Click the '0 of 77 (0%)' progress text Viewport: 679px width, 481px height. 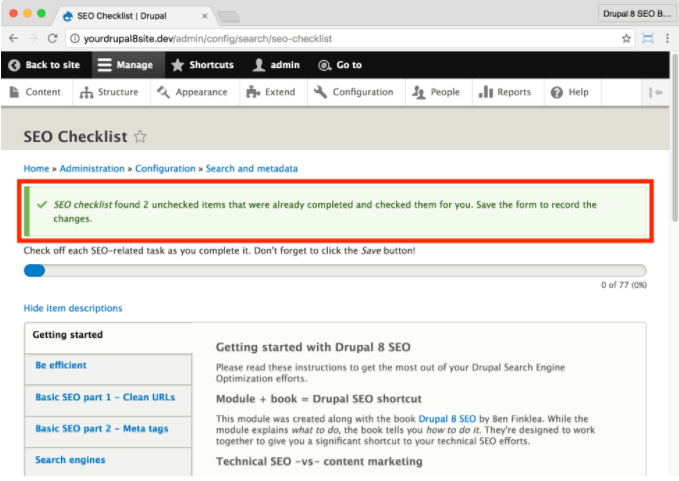coord(624,285)
